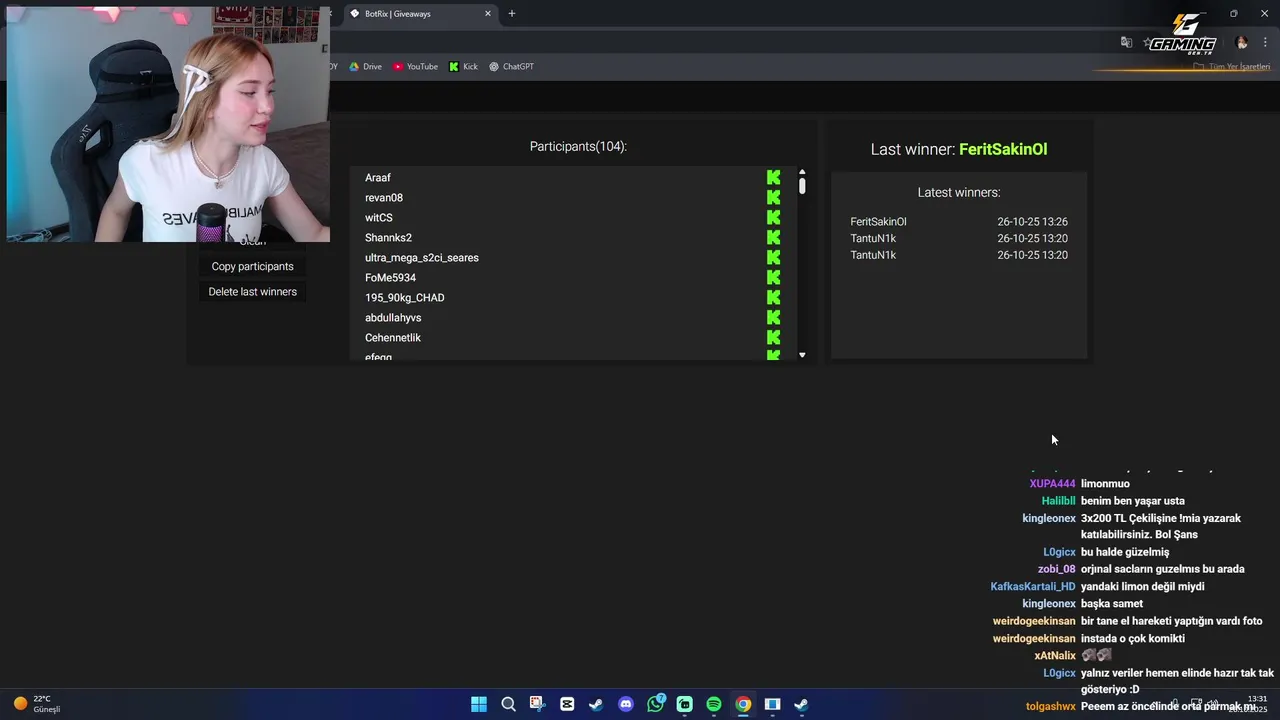Click the Latest winners heading
The image size is (1280, 720).
point(959,192)
